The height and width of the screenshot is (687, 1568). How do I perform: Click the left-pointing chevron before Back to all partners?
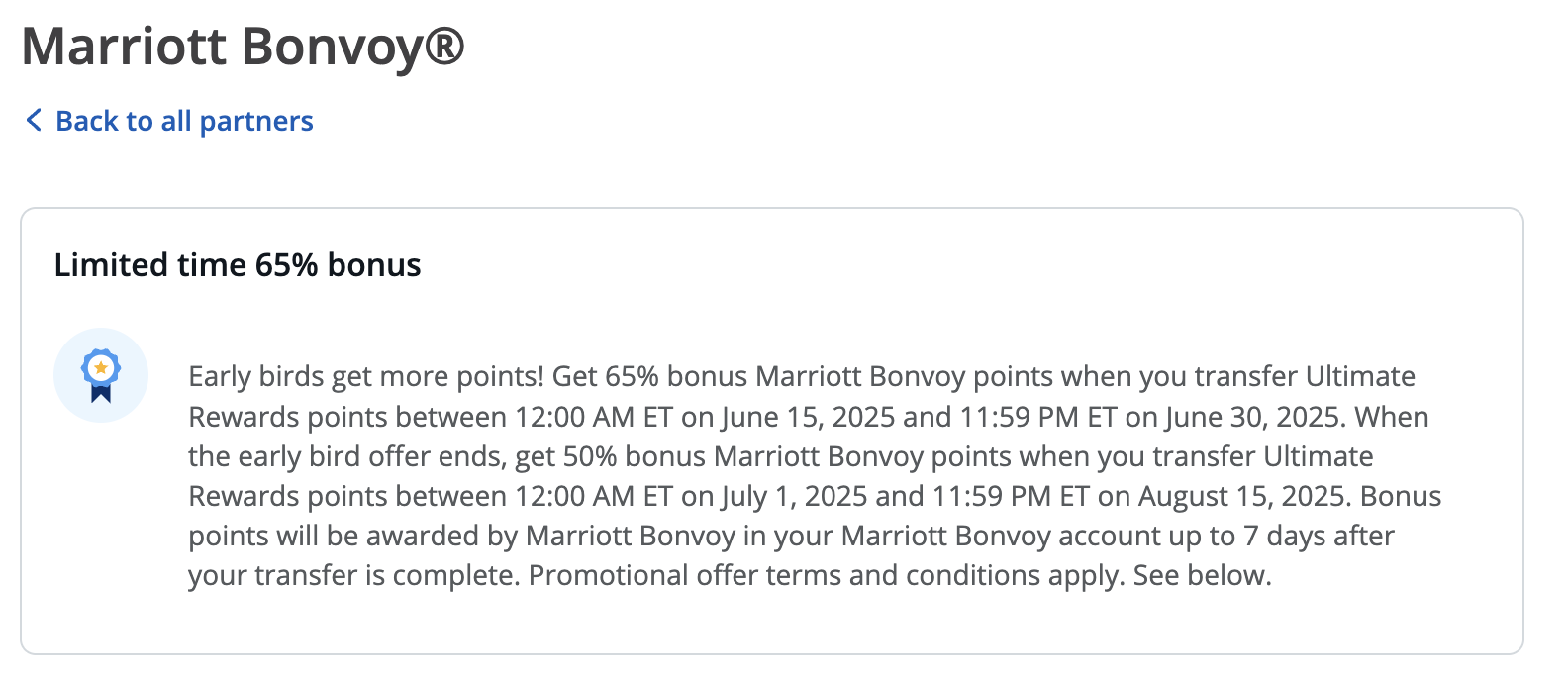[33, 121]
